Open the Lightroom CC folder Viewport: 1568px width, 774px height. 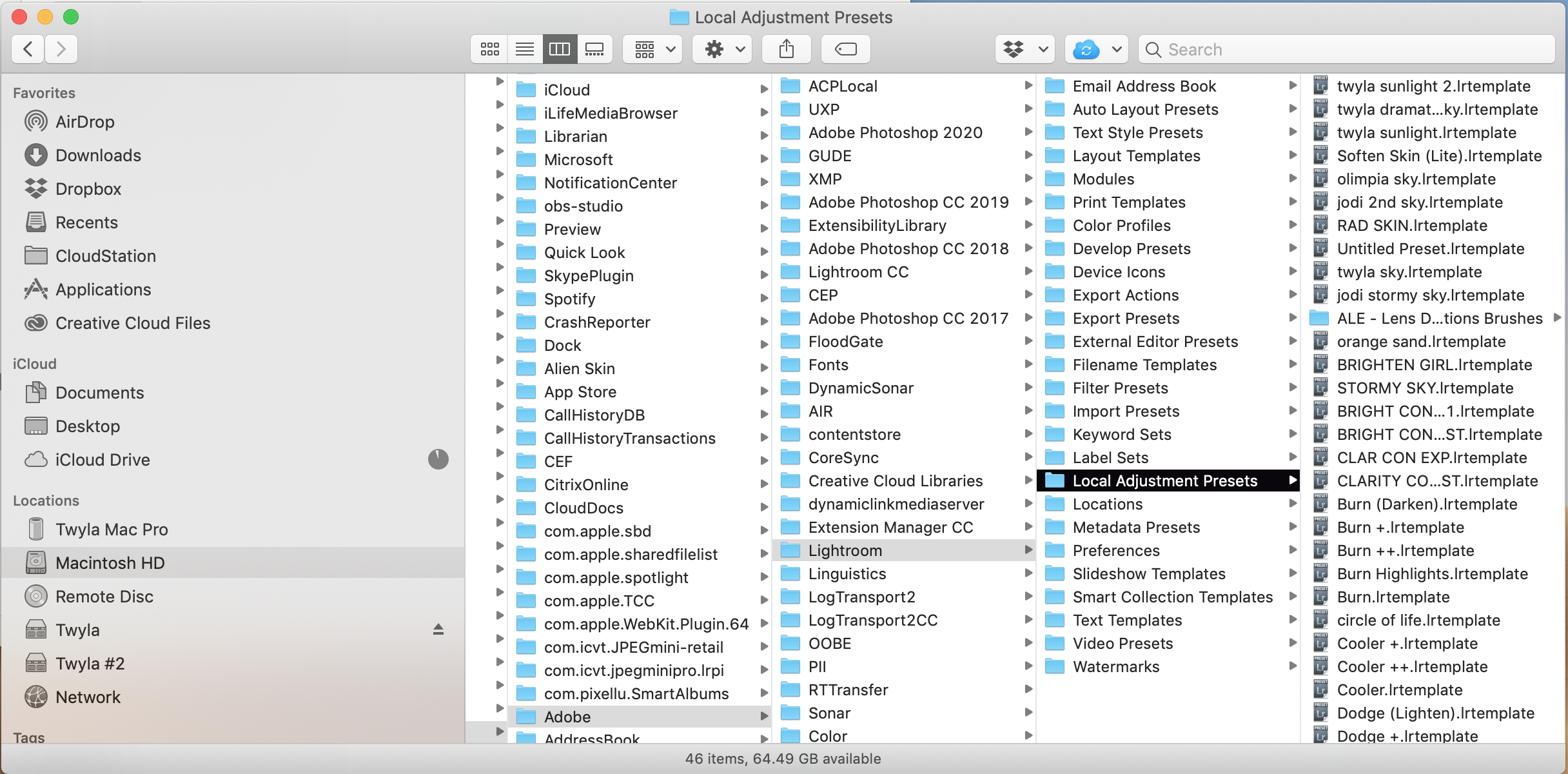[x=858, y=272]
